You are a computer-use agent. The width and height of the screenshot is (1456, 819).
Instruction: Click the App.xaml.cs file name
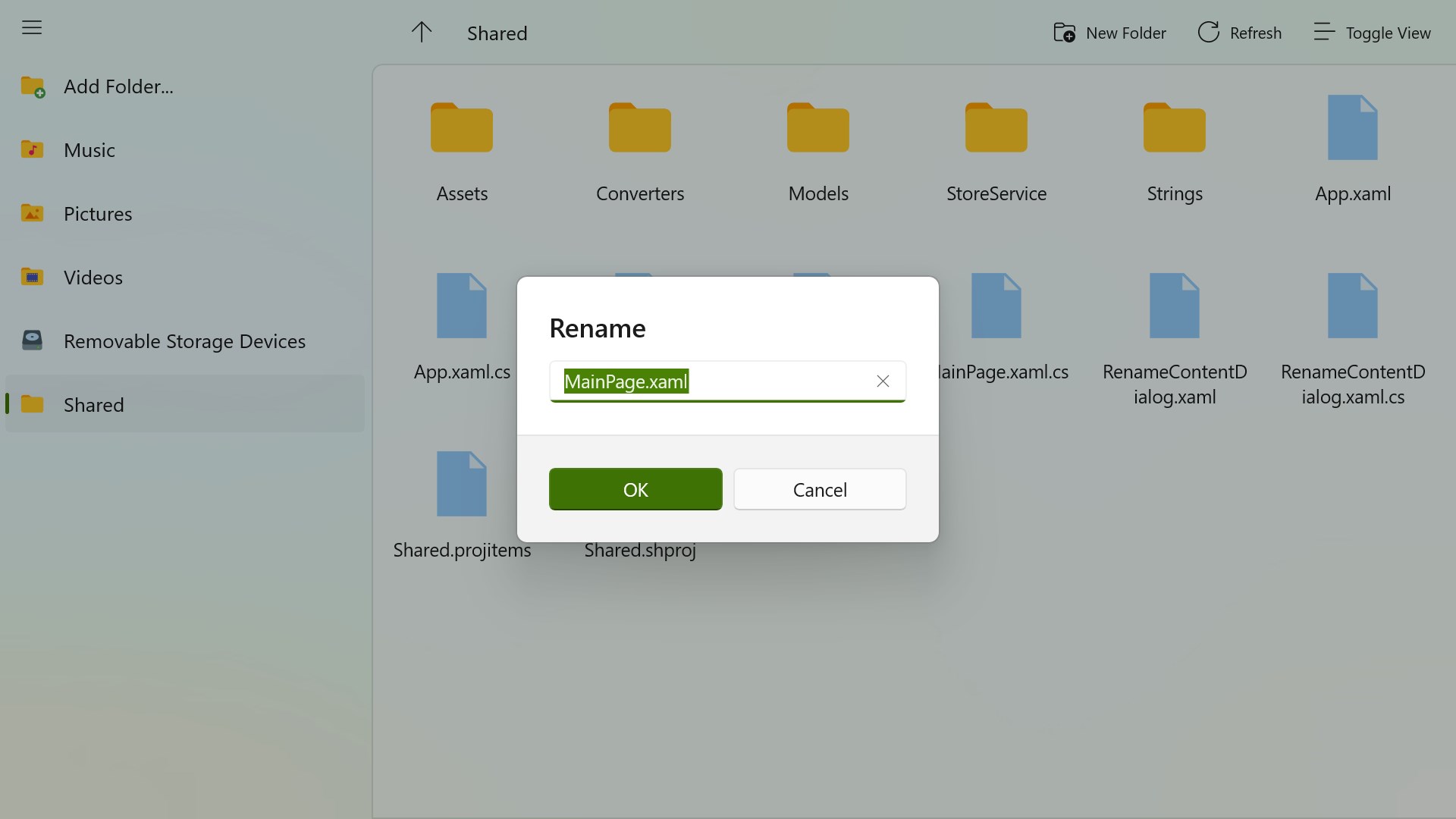coord(462,372)
